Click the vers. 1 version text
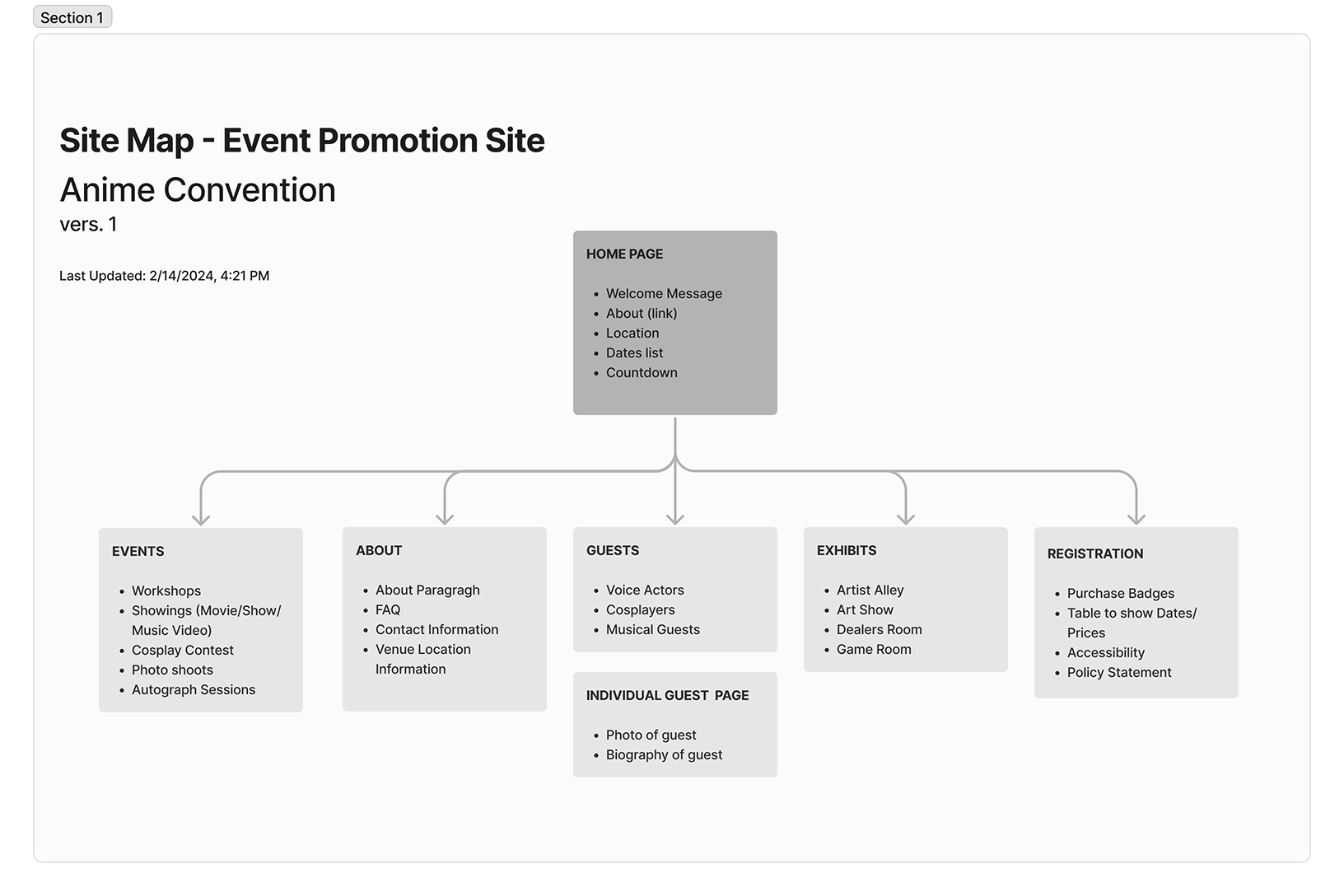The height and width of the screenshot is (896, 1344). [88, 225]
